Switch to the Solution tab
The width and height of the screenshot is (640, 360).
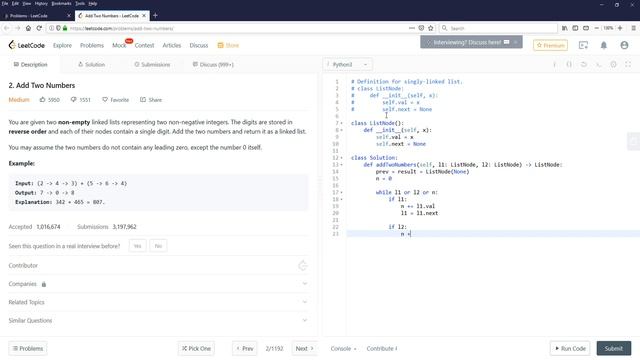(x=91, y=64)
